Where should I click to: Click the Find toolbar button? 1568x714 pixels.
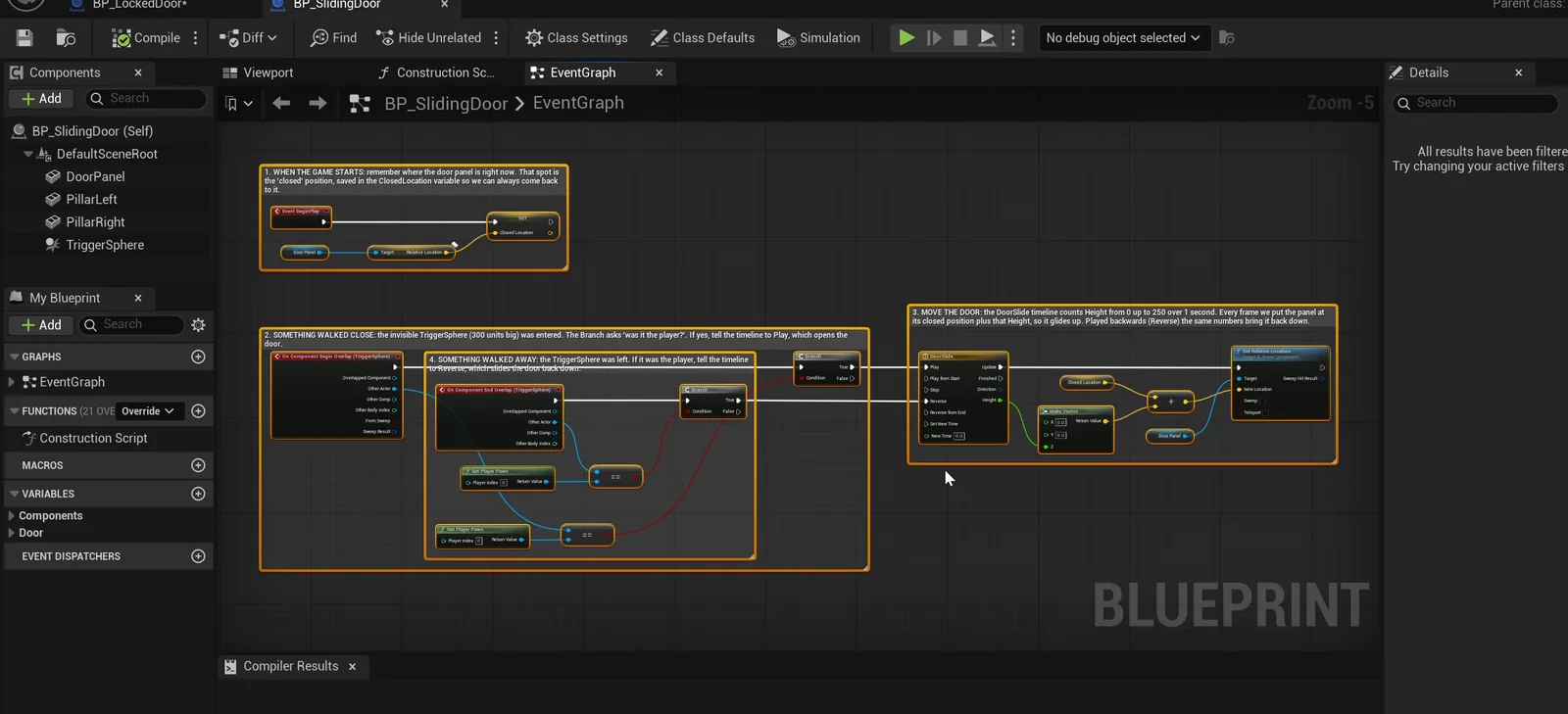click(x=333, y=38)
